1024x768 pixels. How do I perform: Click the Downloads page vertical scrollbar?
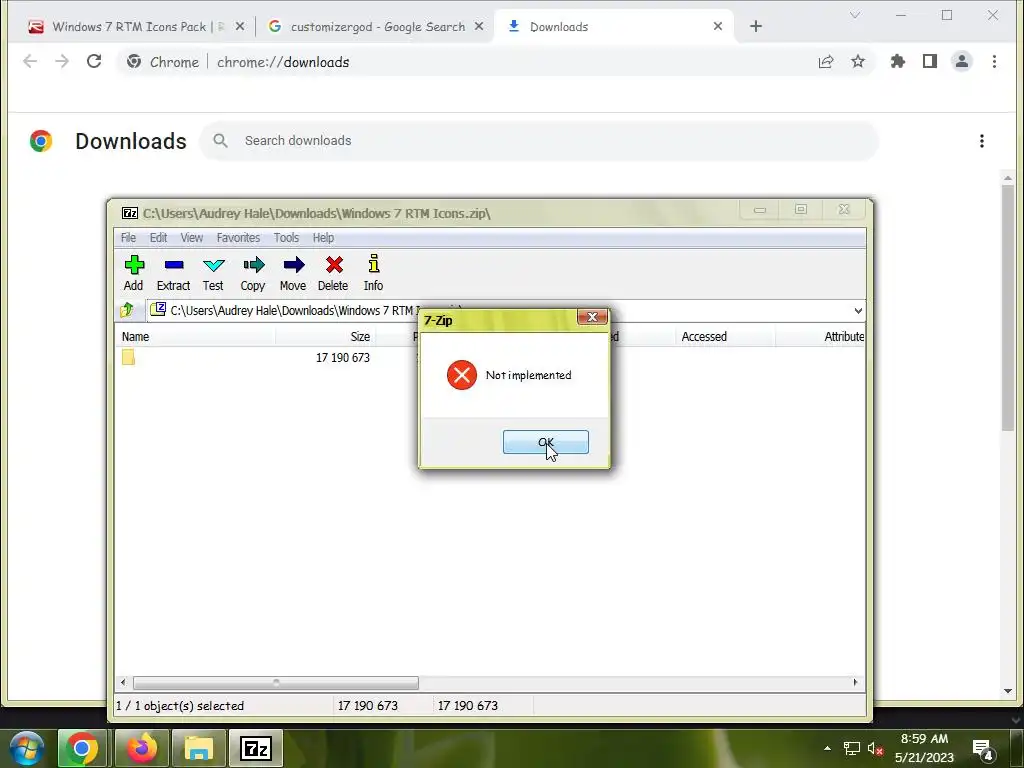1008,308
